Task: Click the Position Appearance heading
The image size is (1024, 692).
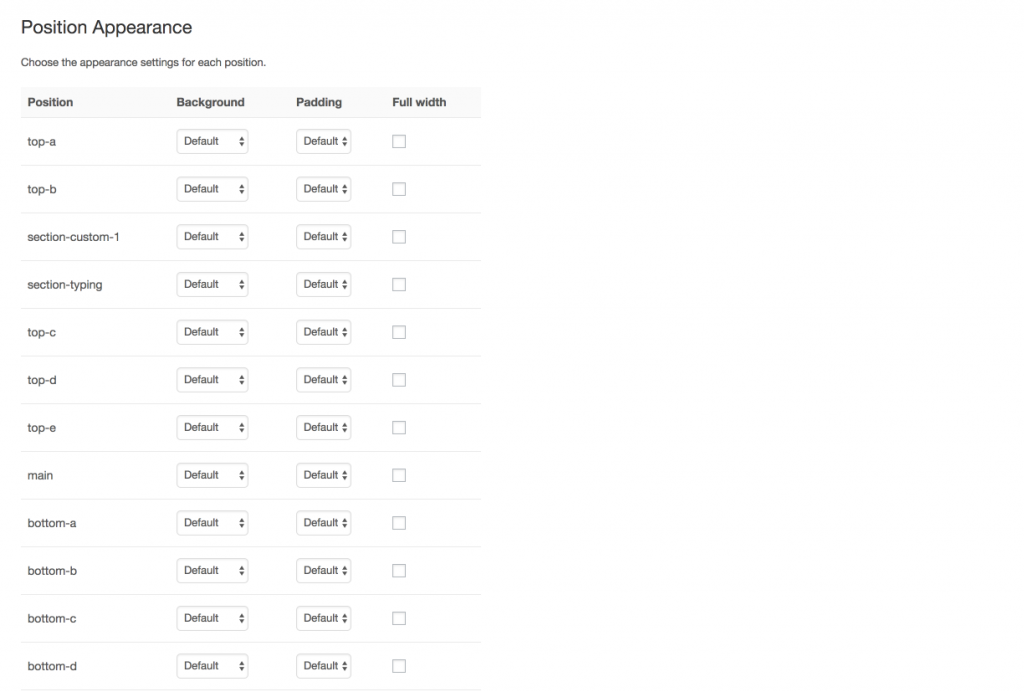Action: pos(106,27)
